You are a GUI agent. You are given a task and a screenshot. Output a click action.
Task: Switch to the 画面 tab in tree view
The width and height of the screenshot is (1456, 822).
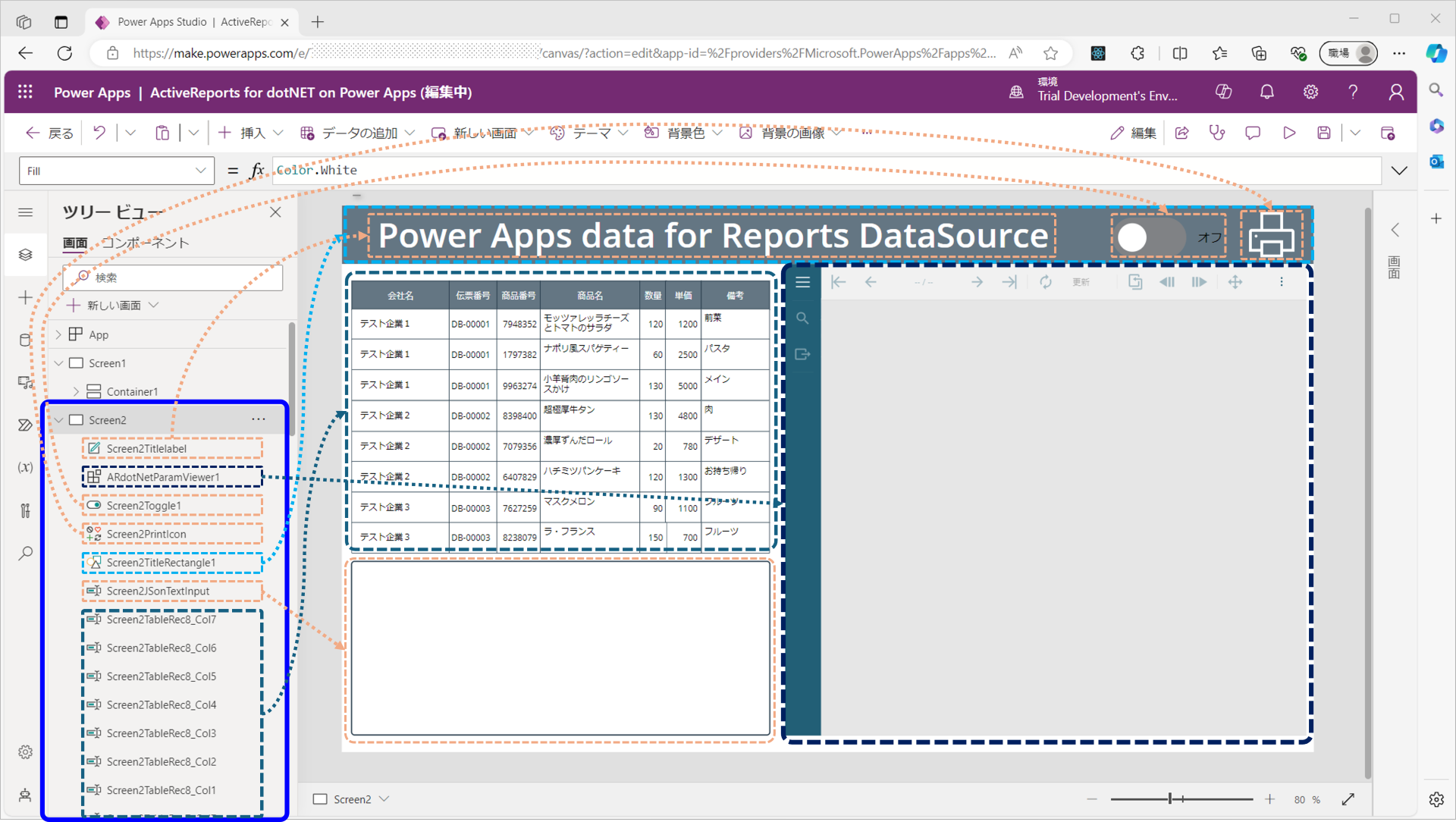(75, 243)
